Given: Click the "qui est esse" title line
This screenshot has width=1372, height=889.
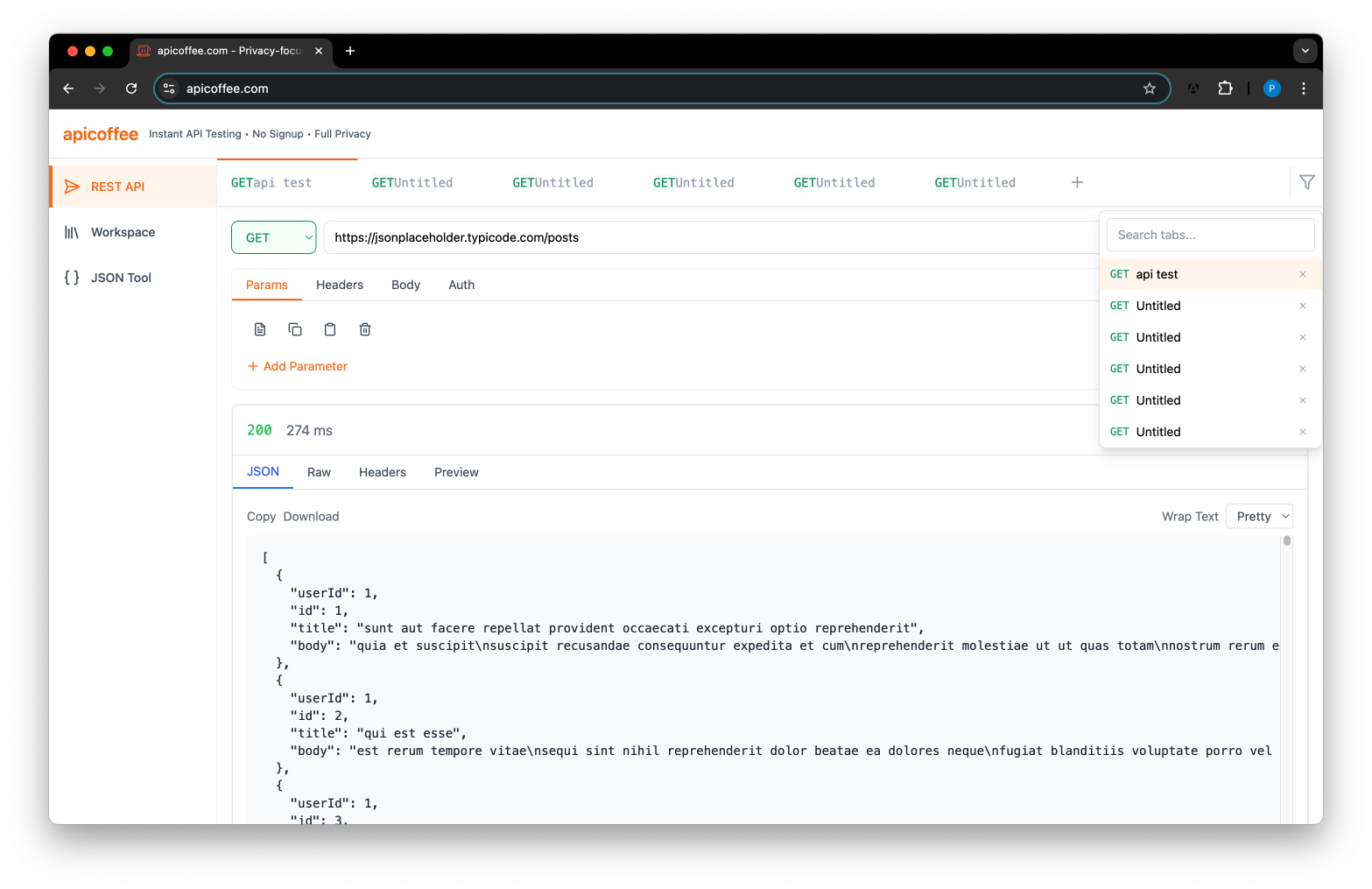Looking at the screenshot, I should click(379, 733).
